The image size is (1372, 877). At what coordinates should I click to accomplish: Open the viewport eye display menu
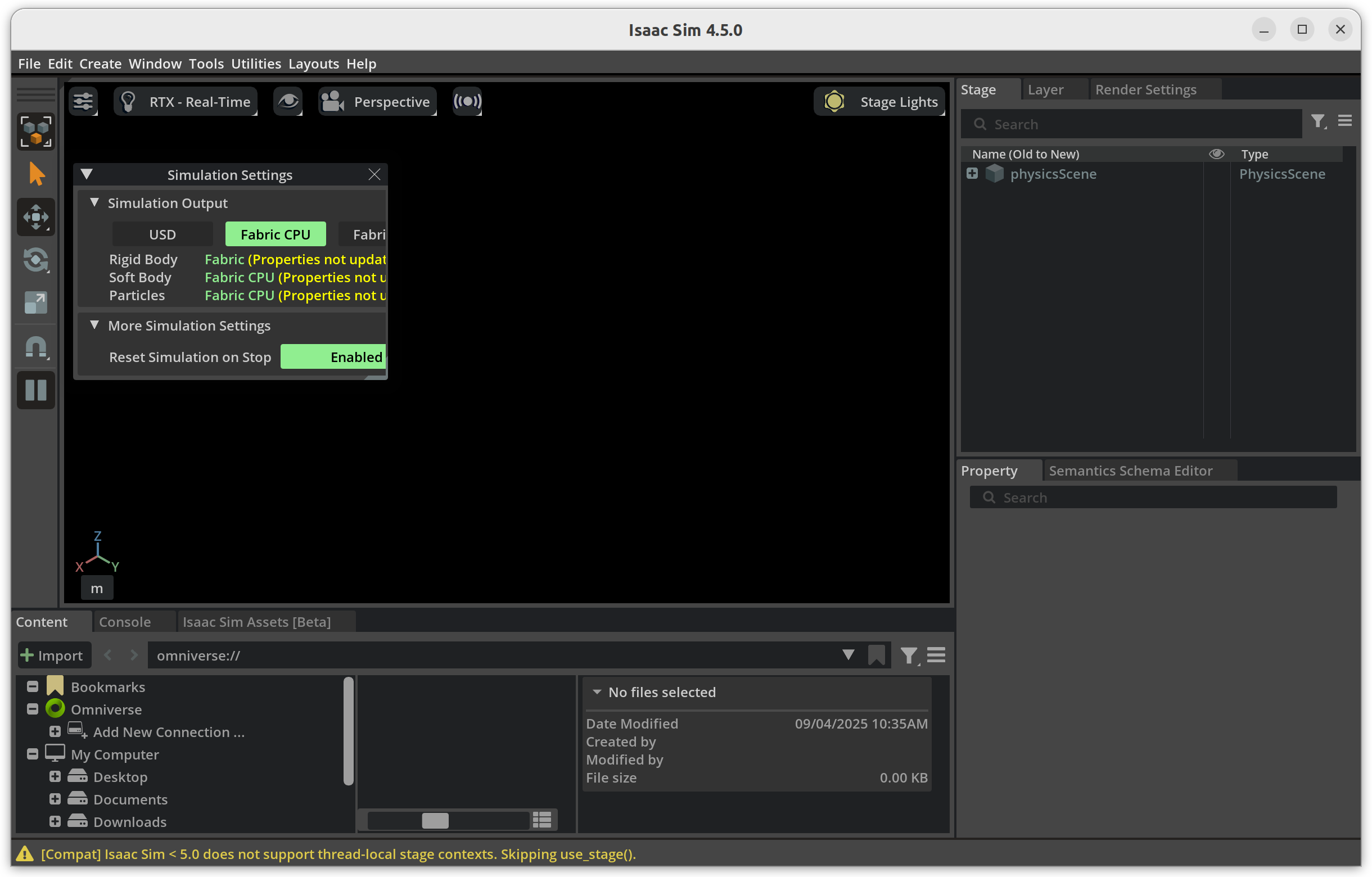(x=288, y=102)
